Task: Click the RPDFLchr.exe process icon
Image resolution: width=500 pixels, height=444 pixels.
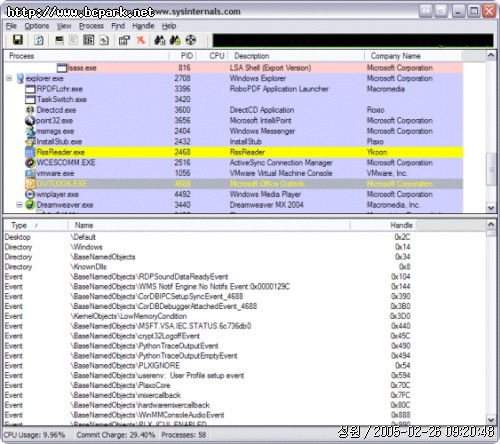Action: click(x=30, y=89)
